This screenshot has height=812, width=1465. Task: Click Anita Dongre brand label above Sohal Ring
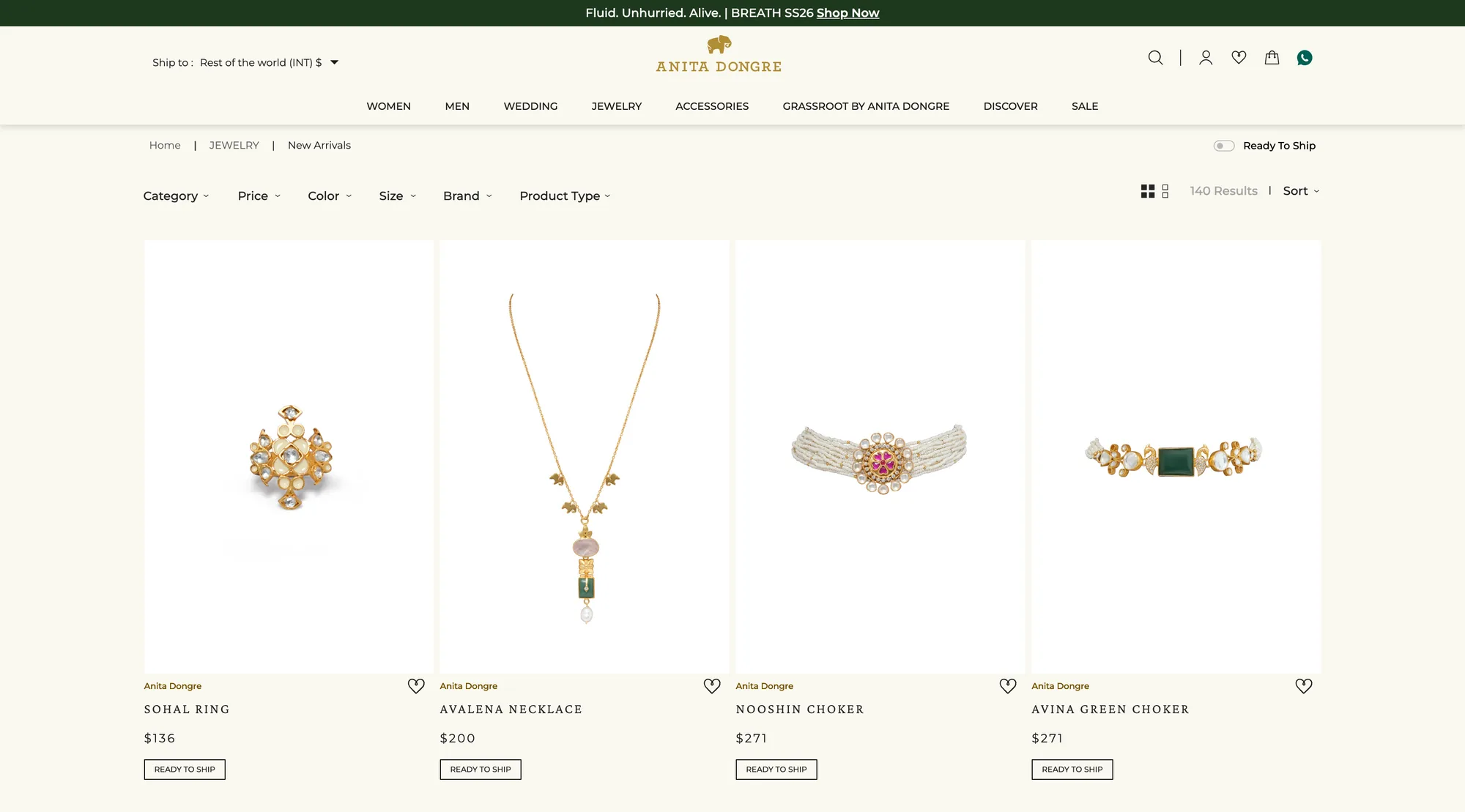(x=173, y=686)
